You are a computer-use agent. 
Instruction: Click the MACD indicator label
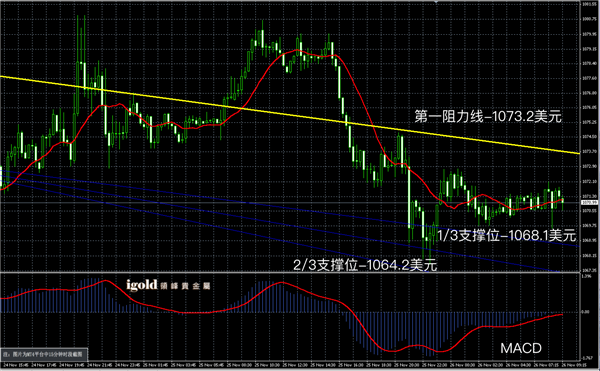[521, 348]
